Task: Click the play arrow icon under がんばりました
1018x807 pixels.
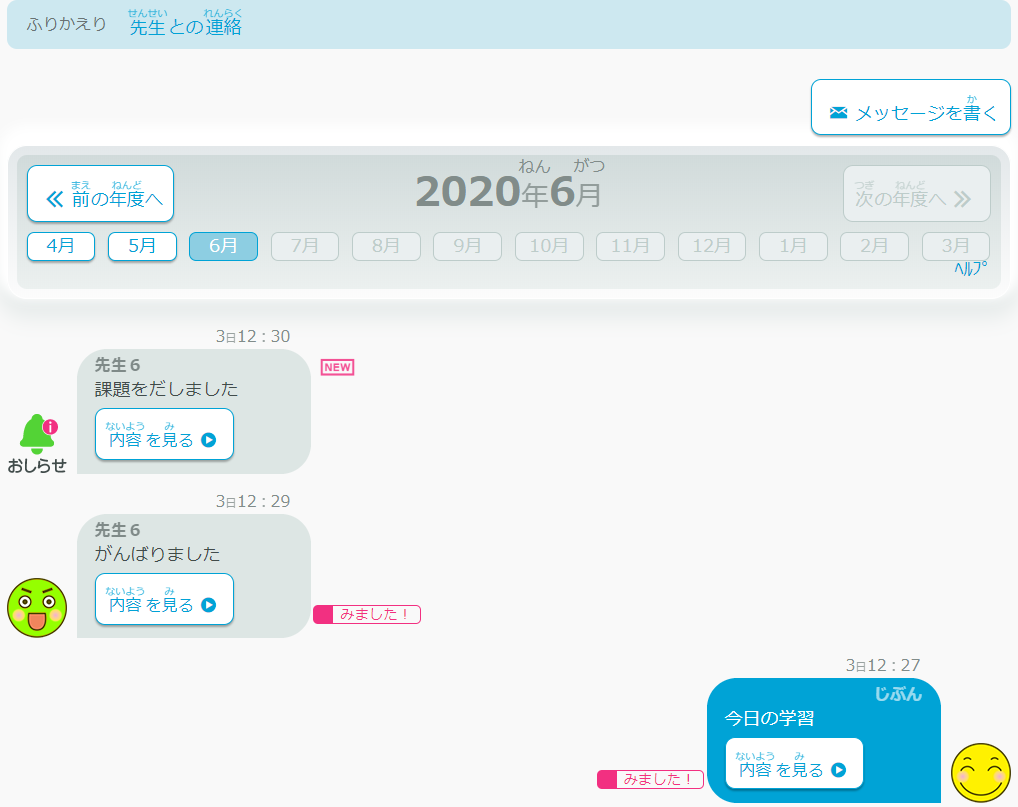Action: click(x=208, y=604)
